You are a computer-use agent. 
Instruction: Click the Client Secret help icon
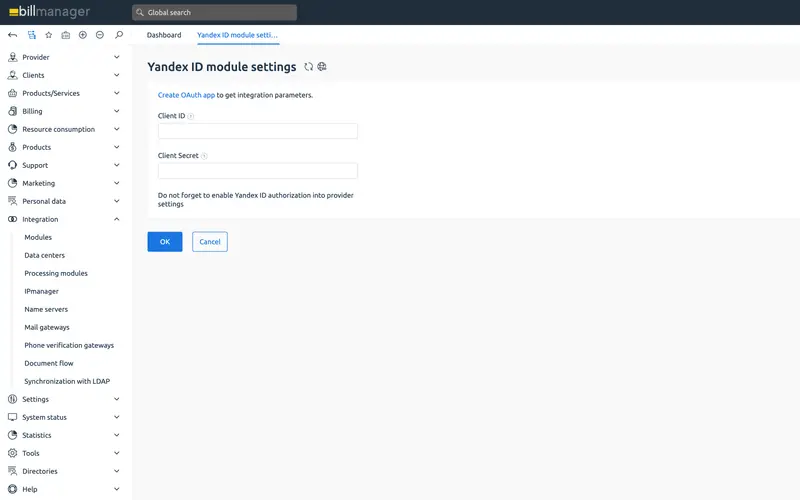204,156
